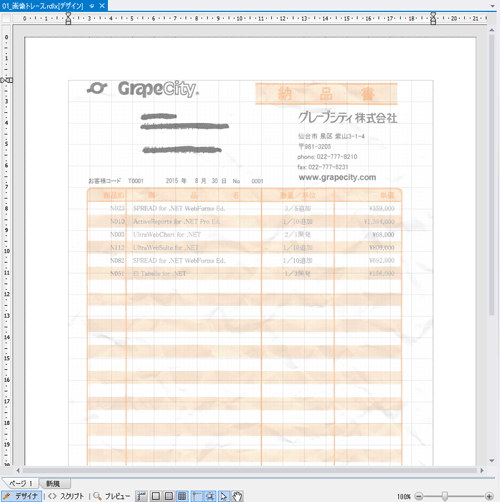Click the horizontal scrollbar right arrow
This screenshot has width=500, height=502.
[482, 470]
